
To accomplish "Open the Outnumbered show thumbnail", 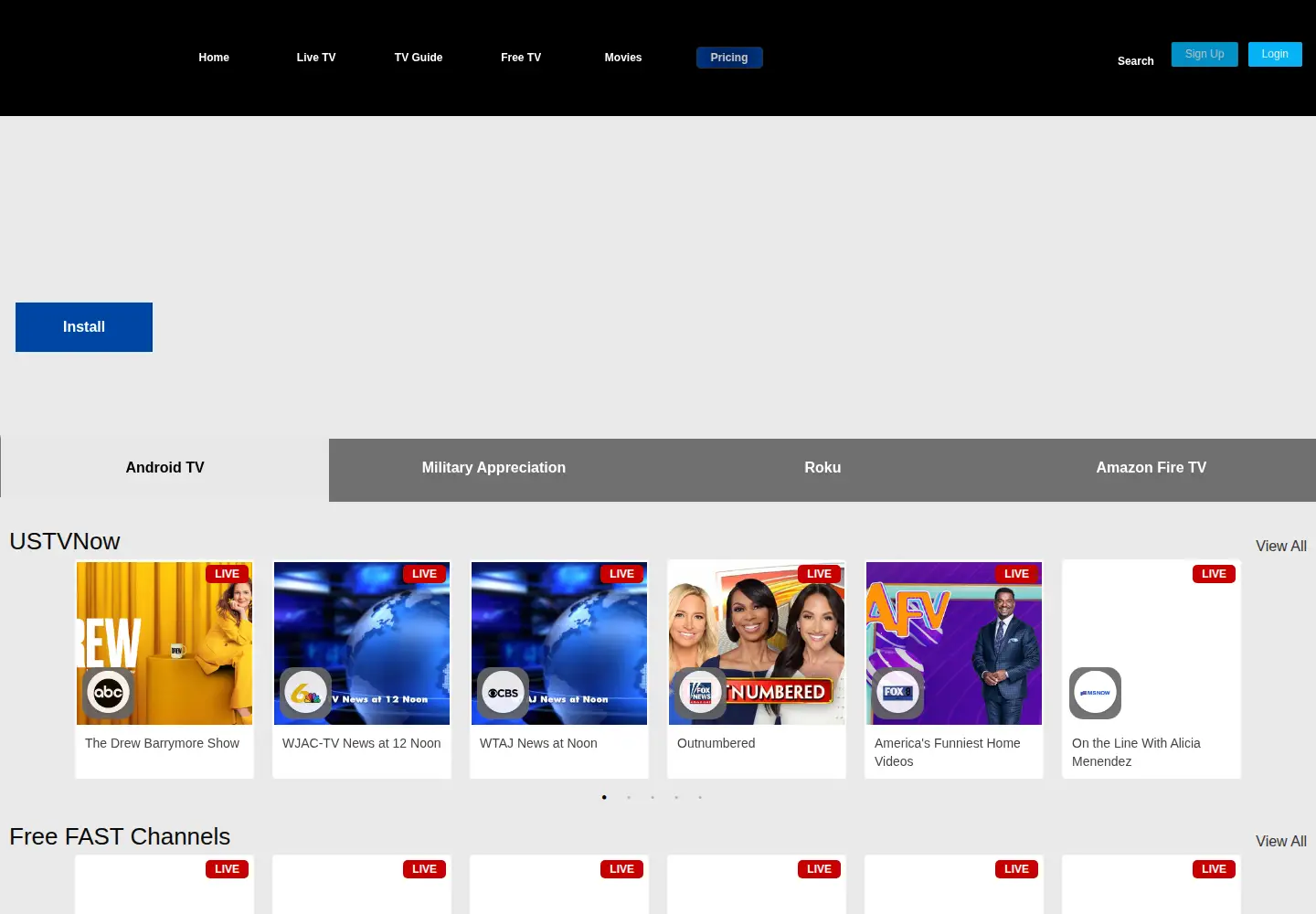I will pyautogui.click(x=757, y=643).
